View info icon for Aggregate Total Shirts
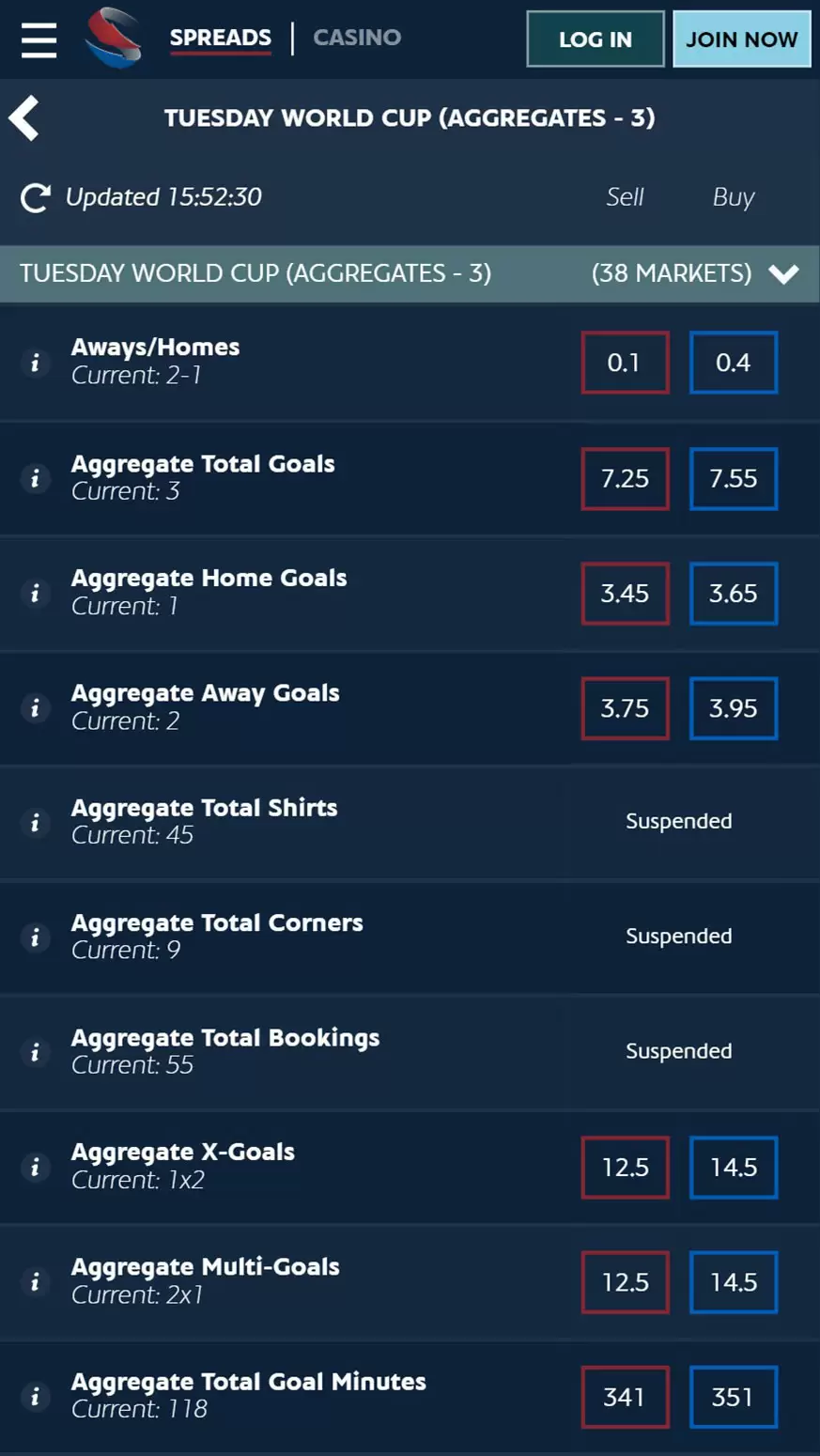This screenshot has width=820, height=1456. [36, 823]
